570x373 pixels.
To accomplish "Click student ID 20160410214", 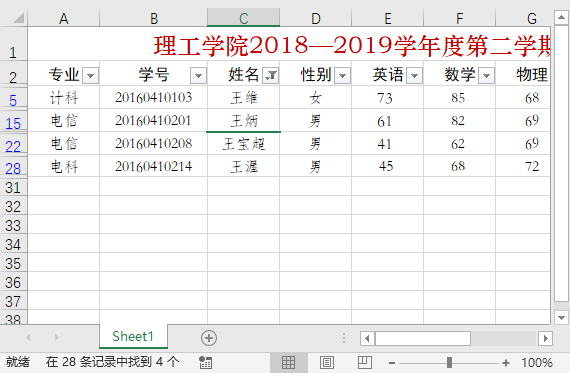I will [153, 166].
